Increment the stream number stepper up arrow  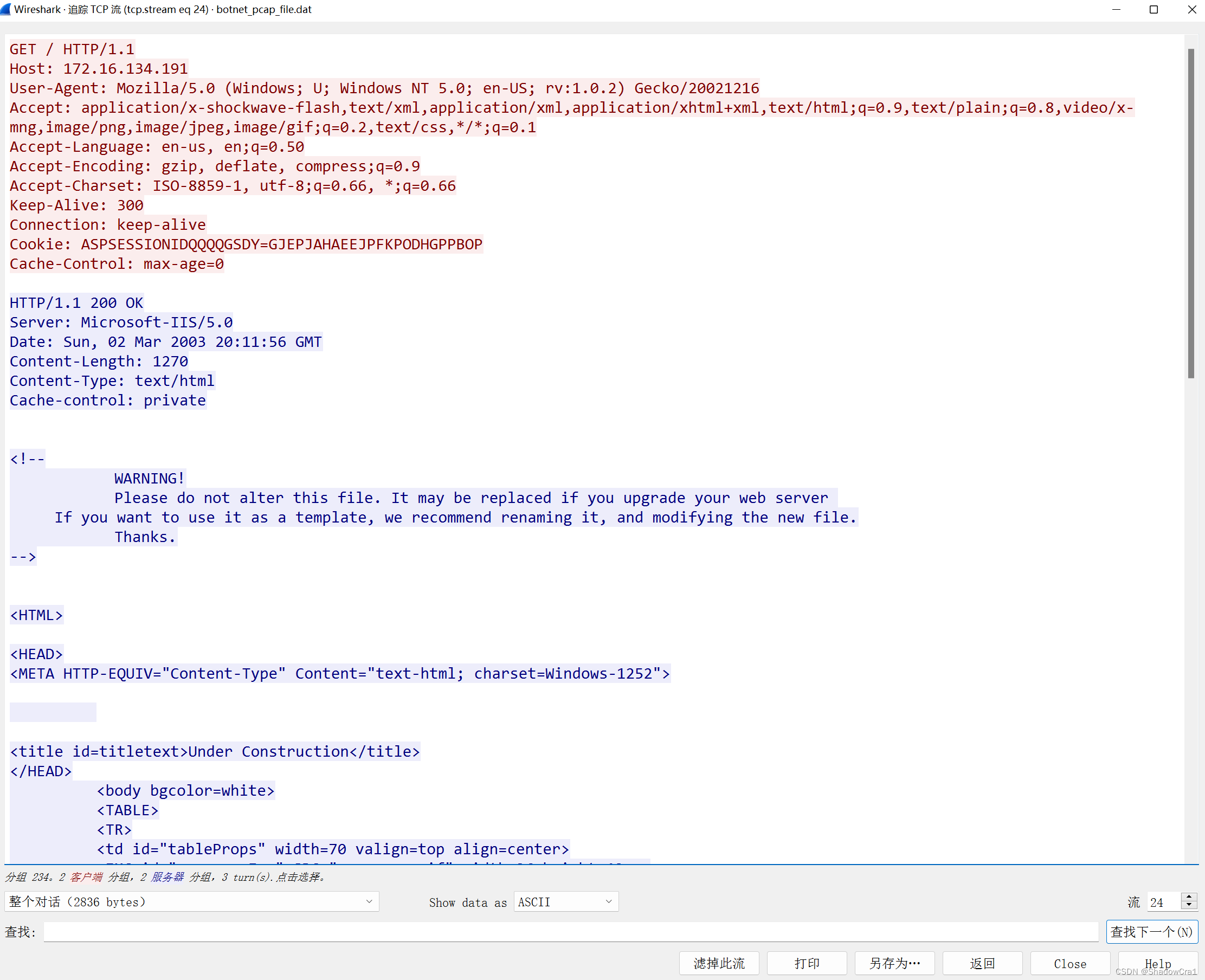coord(1189,897)
